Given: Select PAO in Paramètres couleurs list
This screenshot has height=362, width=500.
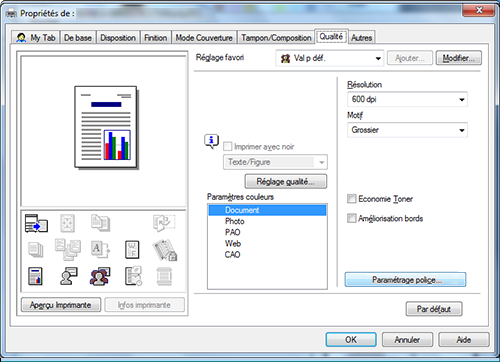Looking at the screenshot, I should 267,232.
